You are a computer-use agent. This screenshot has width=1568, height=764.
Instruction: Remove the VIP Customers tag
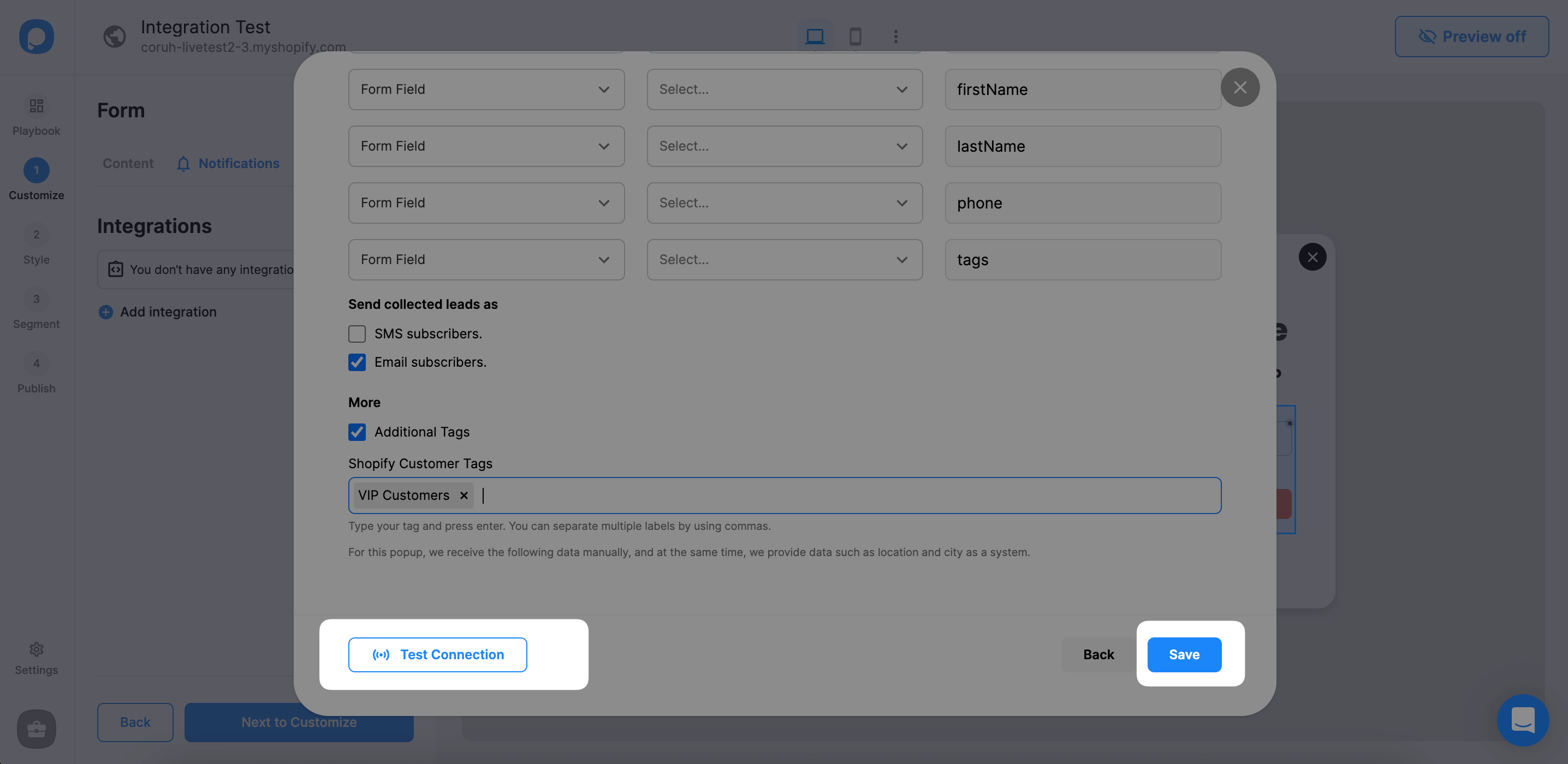(463, 495)
